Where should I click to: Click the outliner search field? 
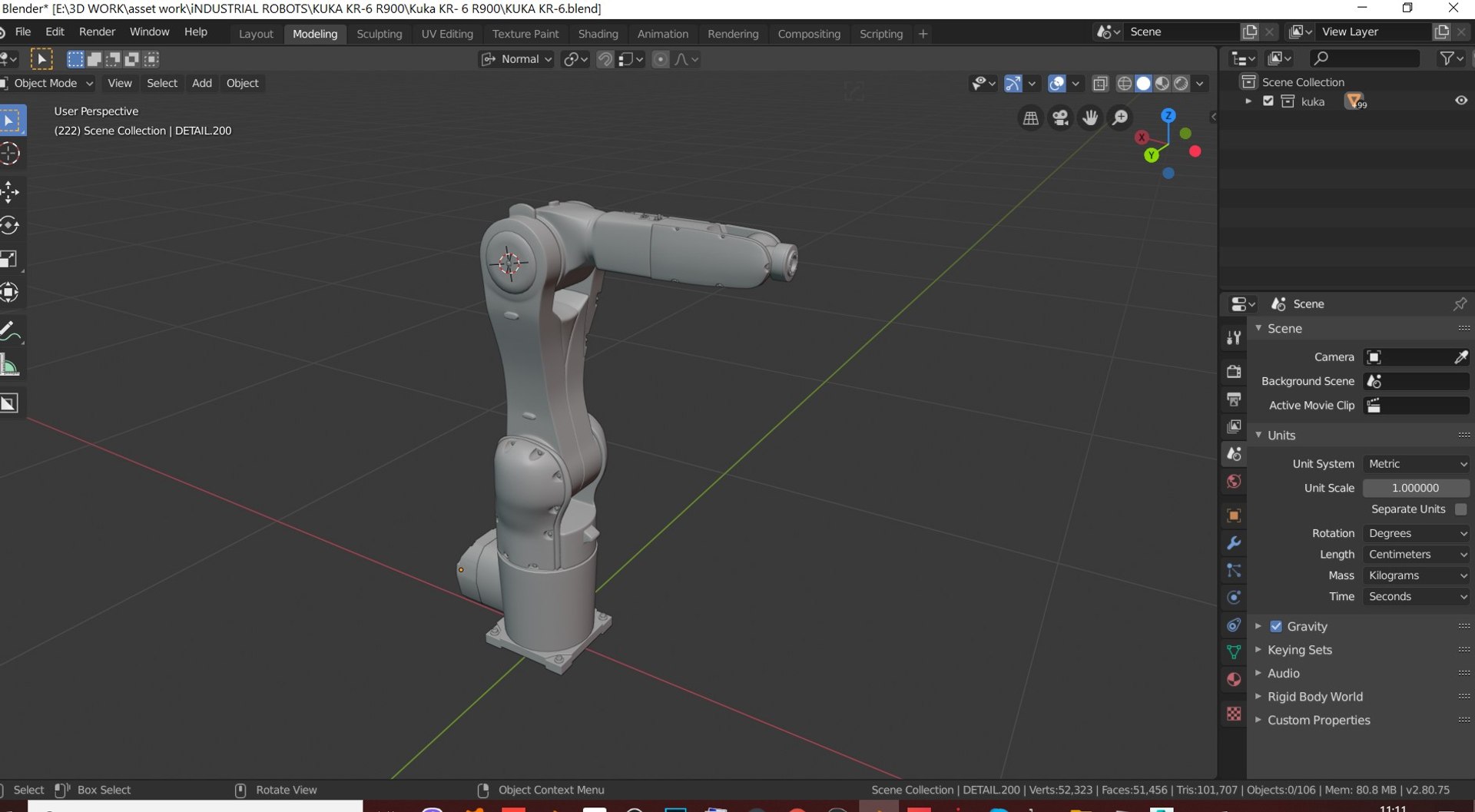(1364, 58)
